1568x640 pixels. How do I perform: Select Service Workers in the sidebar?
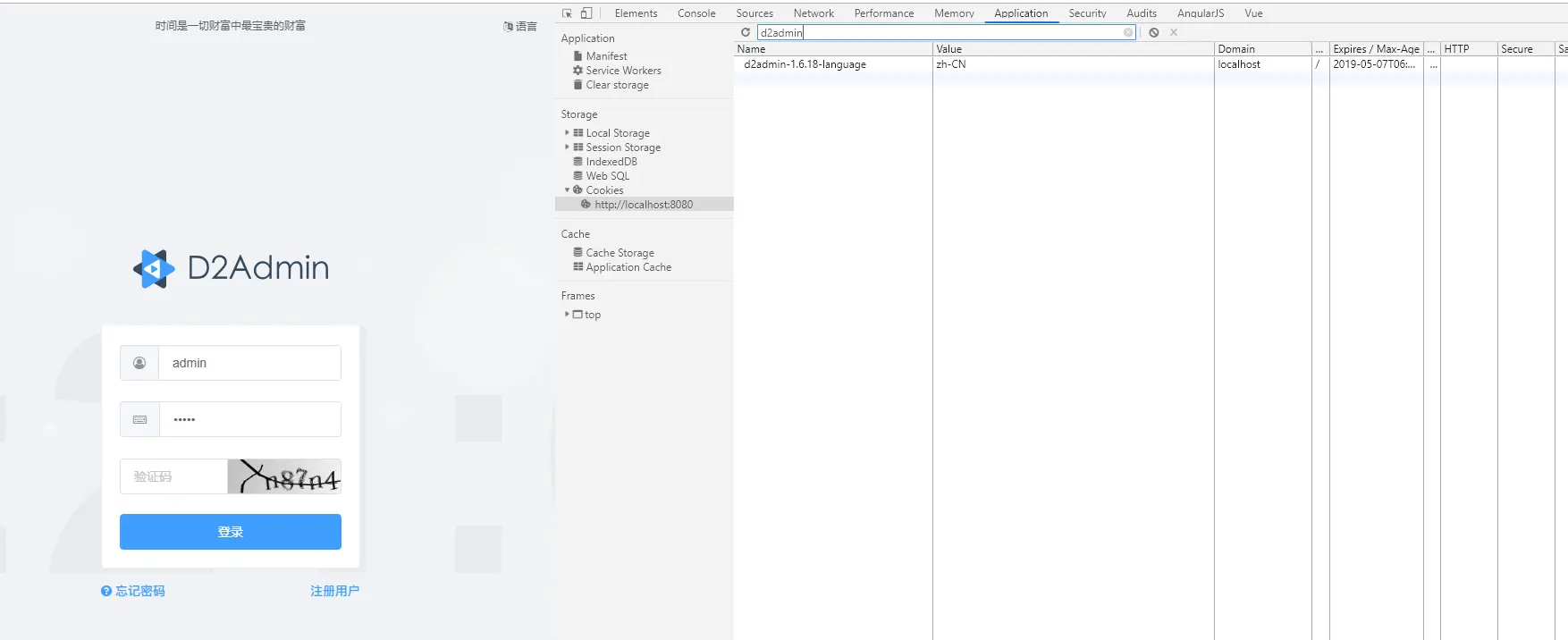point(623,70)
